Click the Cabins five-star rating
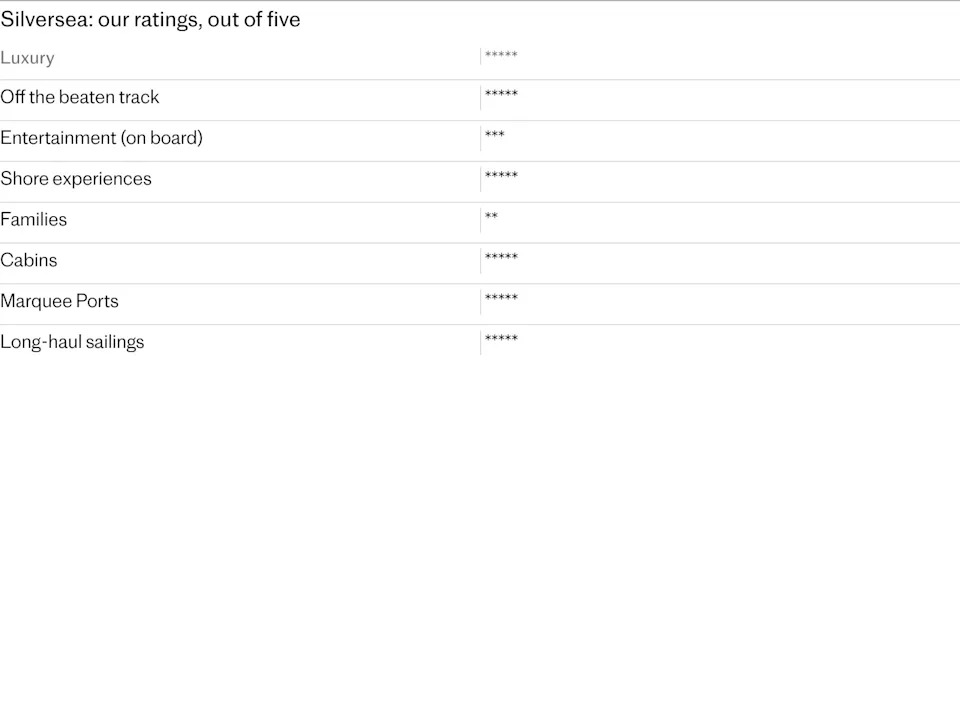This screenshot has height=720, width=960. click(x=501, y=257)
